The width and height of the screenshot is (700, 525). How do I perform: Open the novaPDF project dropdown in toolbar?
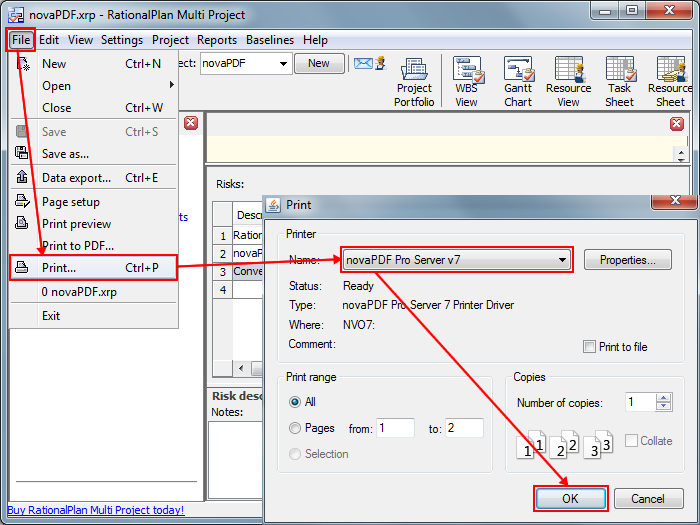click(246, 63)
